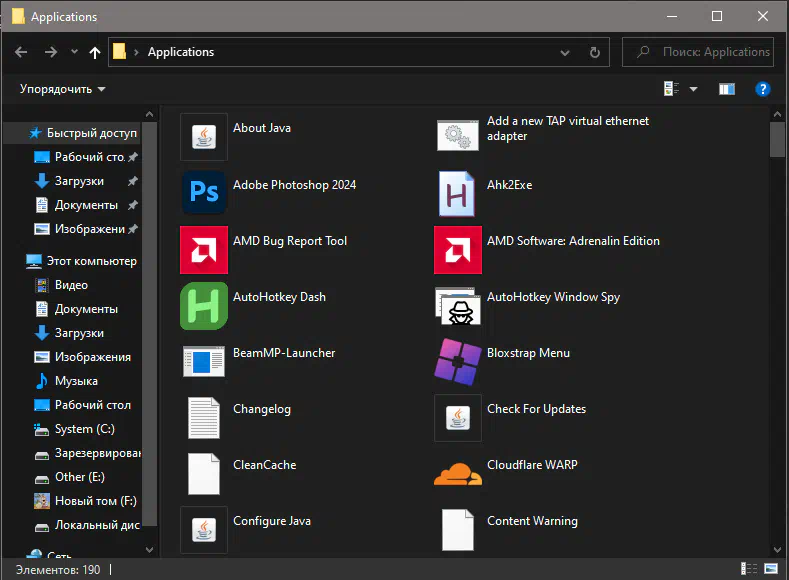Go forward in folder history
789x580 pixels.
click(x=51, y=52)
